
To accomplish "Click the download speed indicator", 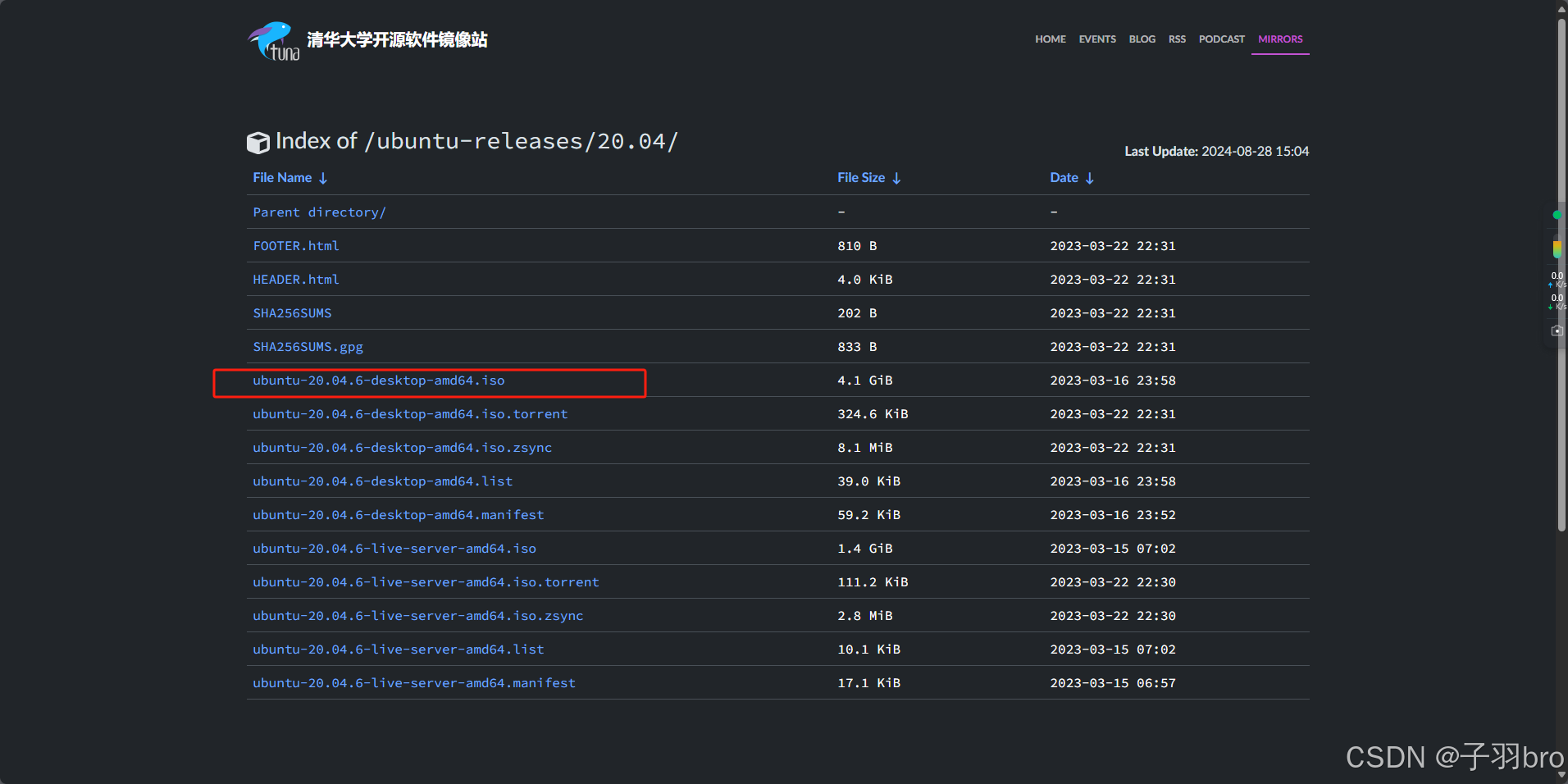I will (x=1557, y=302).
